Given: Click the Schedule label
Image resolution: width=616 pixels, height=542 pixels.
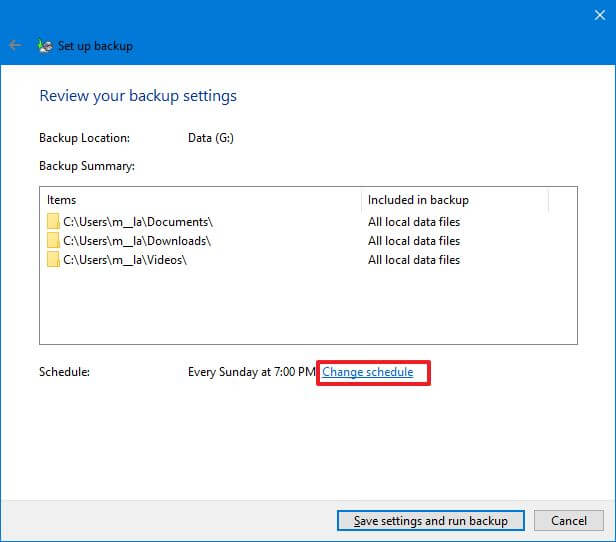Looking at the screenshot, I should [64, 372].
